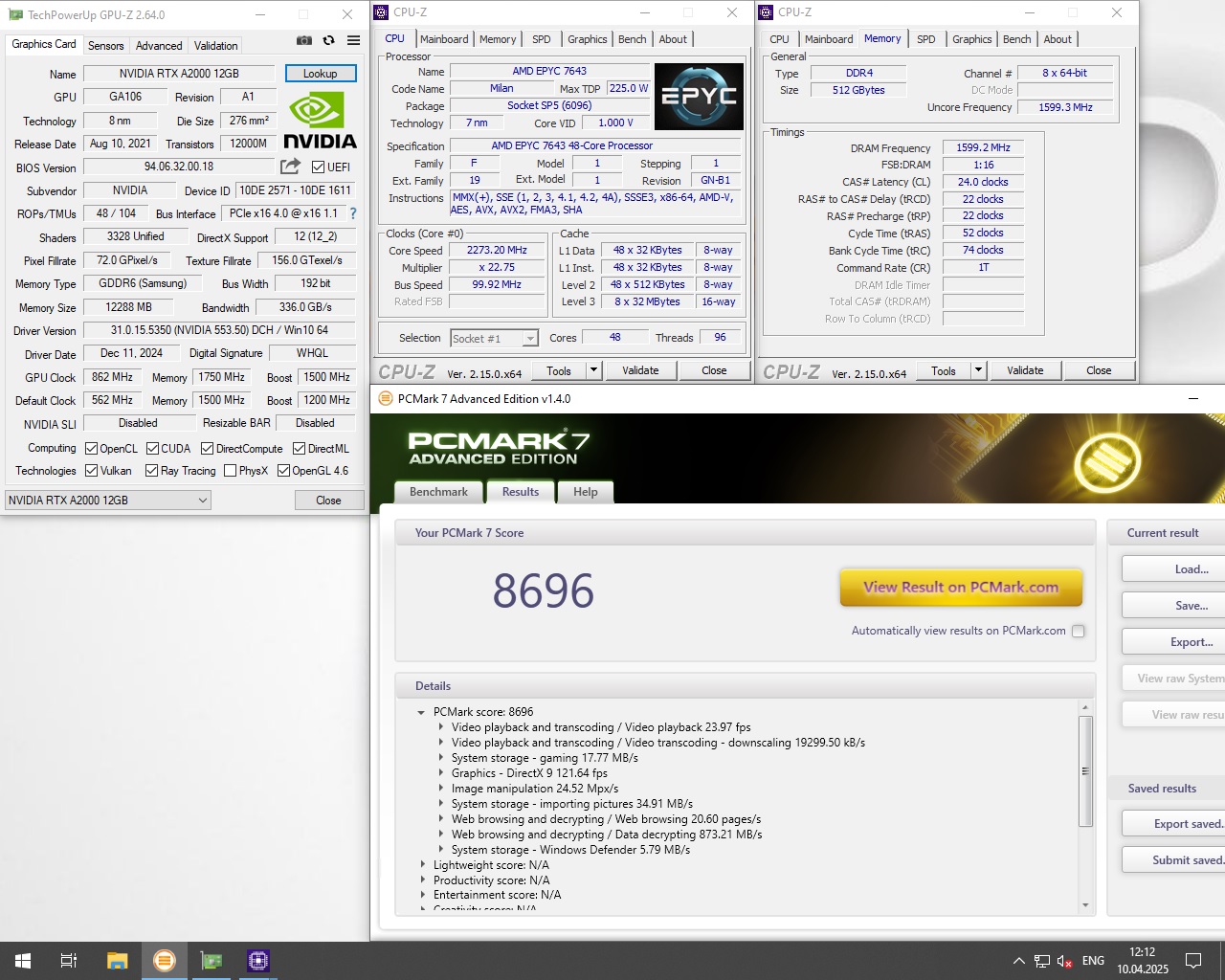Click the Details scroll up arrow

click(1085, 708)
